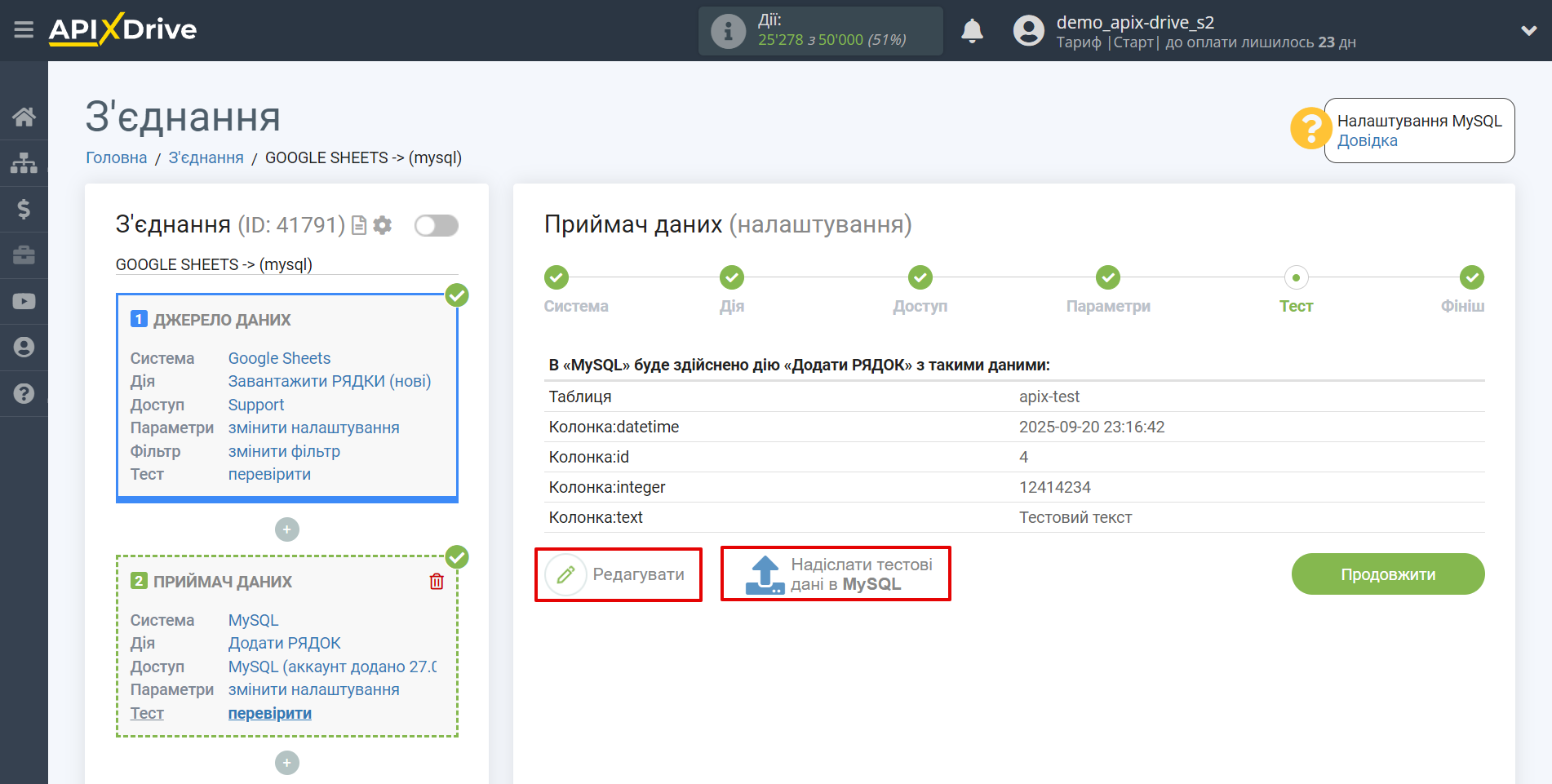Go to Система step
The image size is (1552, 784).
(x=557, y=277)
